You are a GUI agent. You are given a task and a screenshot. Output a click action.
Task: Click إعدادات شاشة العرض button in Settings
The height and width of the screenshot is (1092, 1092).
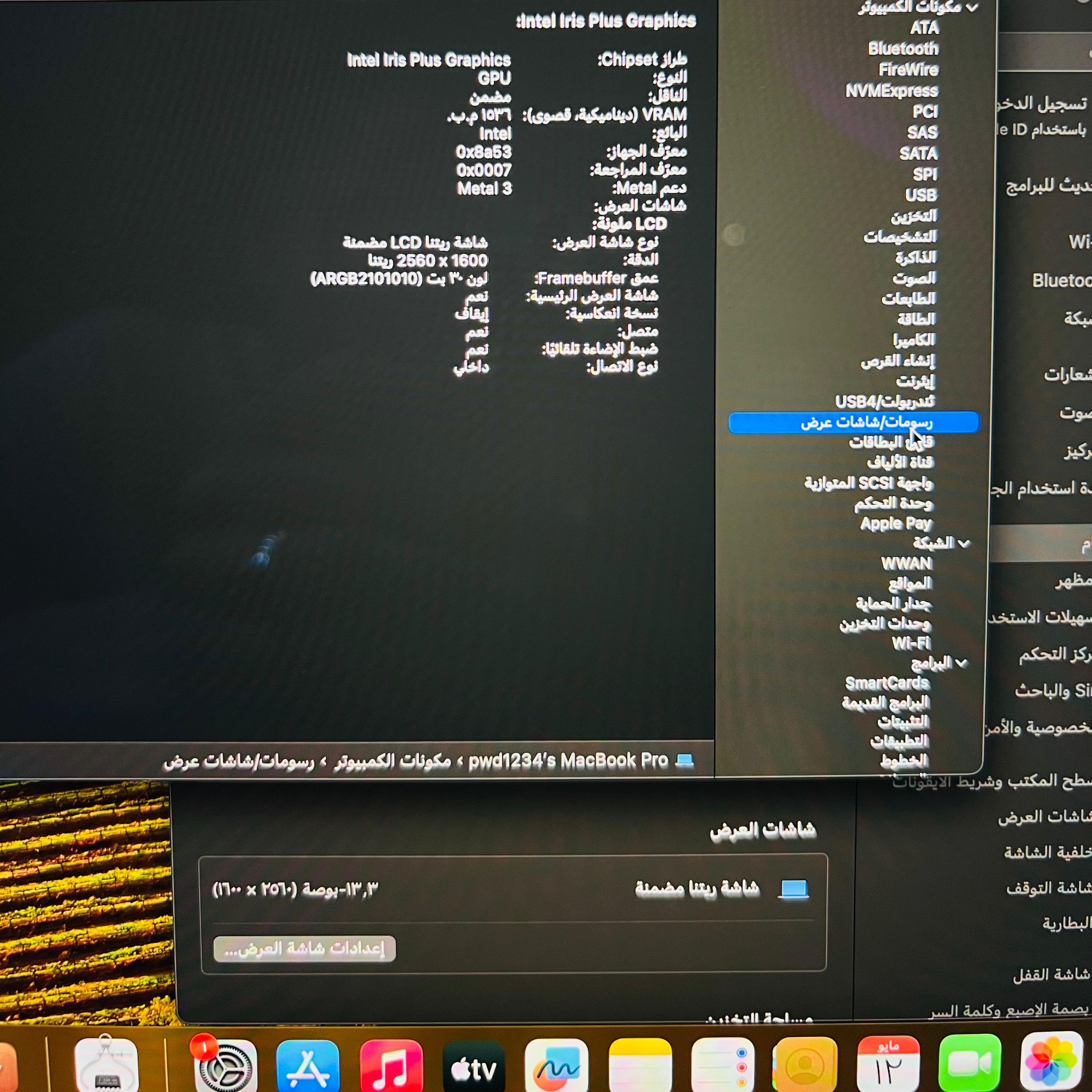pyautogui.click(x=305, y=949)
